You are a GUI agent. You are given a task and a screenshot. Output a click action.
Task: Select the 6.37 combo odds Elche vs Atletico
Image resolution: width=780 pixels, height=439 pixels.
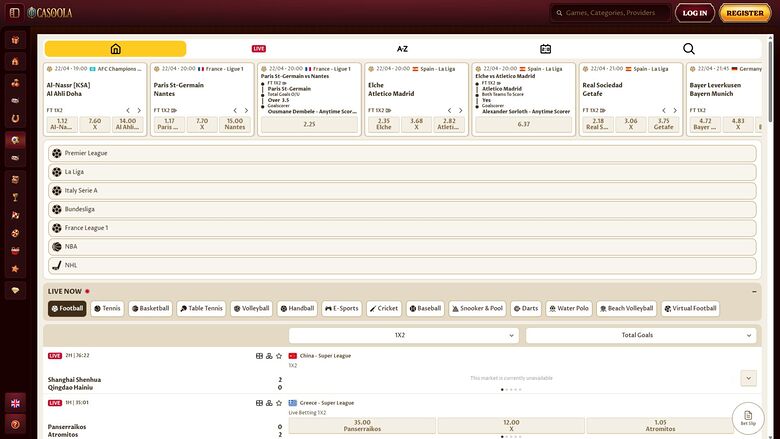(x=523, y=124)
